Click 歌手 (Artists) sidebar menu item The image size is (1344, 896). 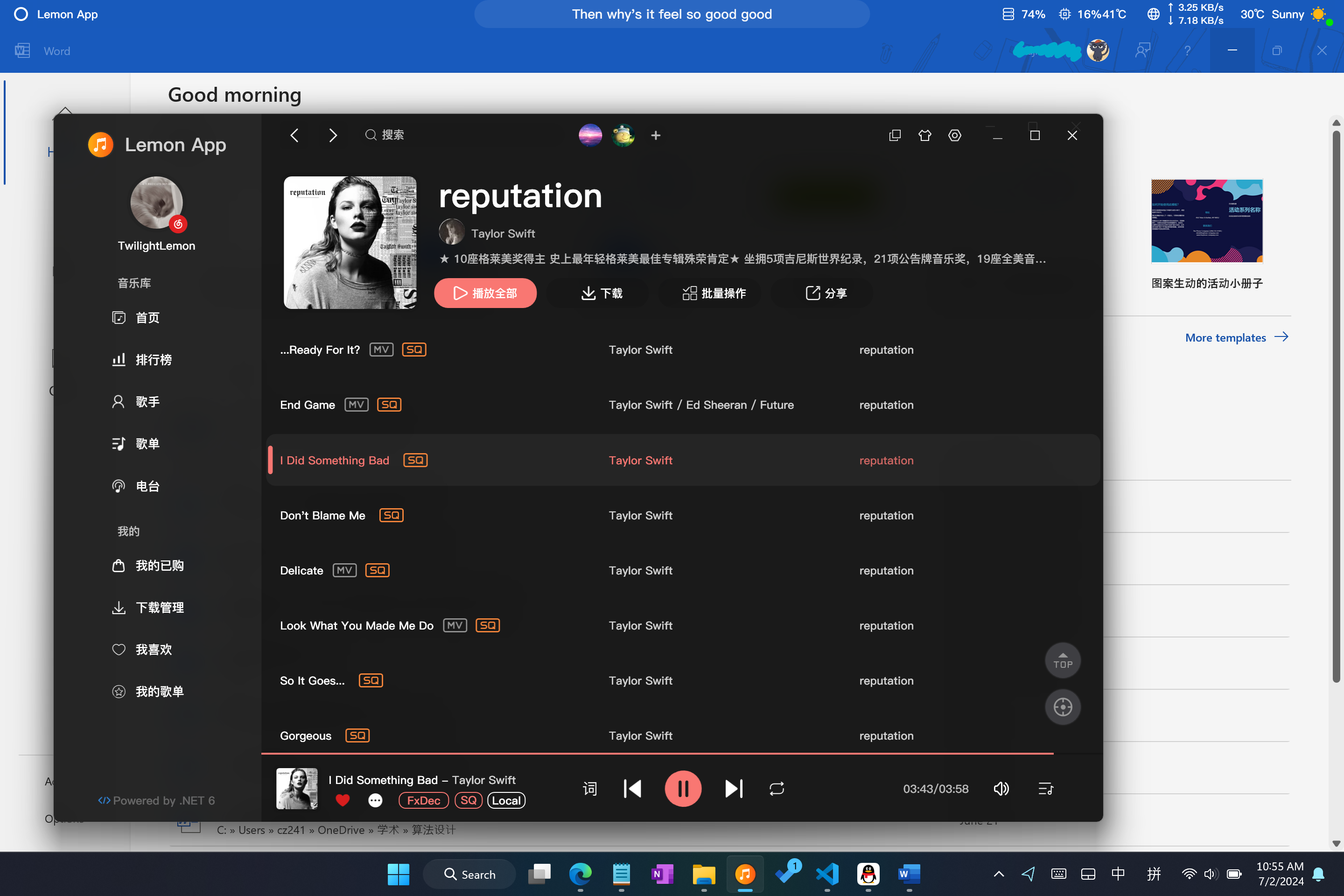coord(149,401)
